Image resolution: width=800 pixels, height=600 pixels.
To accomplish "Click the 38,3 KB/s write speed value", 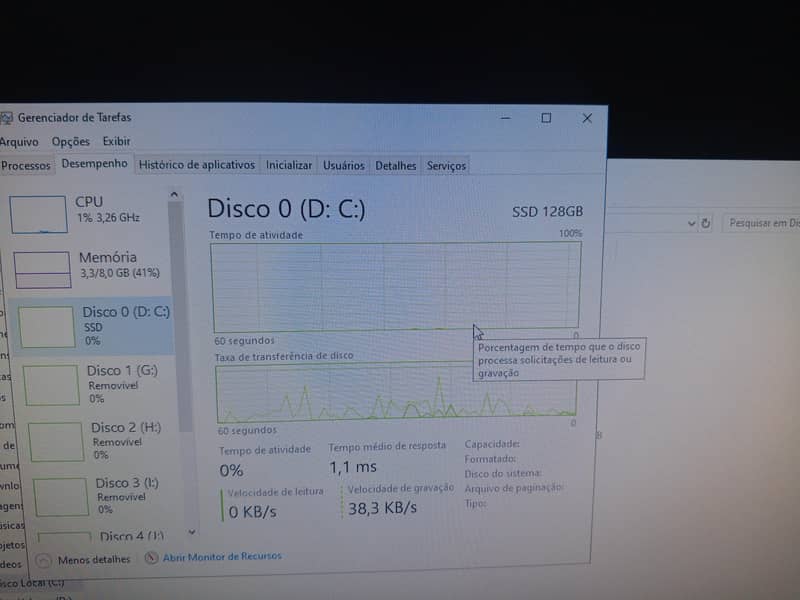I will [x=382, y=508].
